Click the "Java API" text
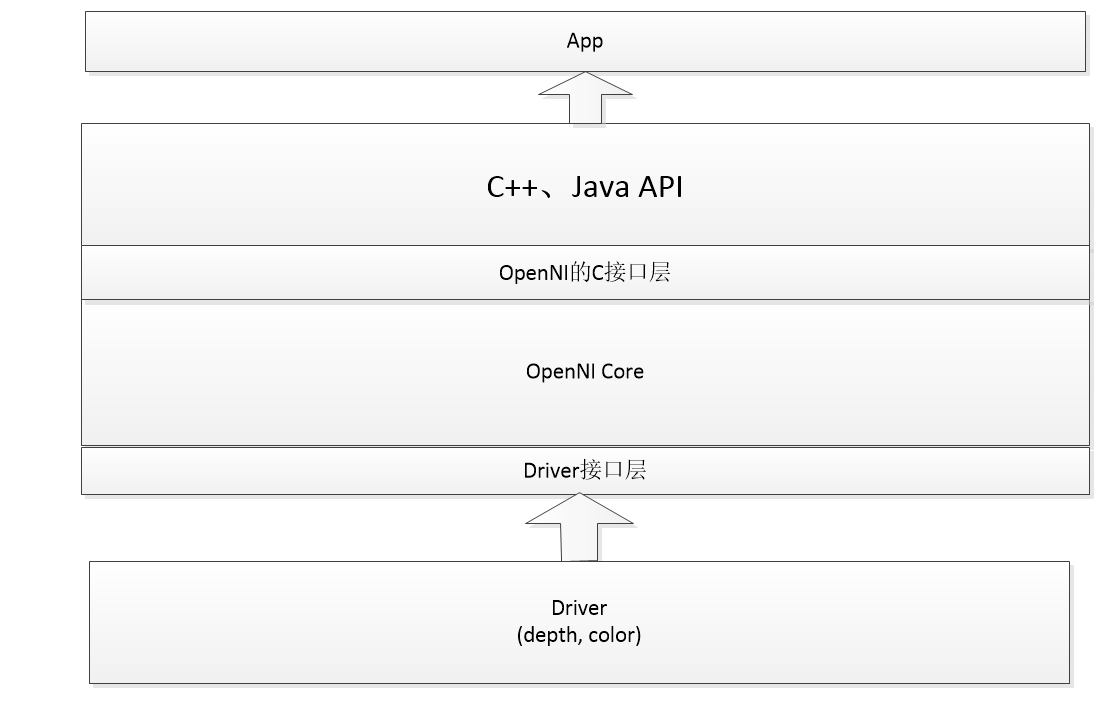The image size is (1106, 716). (627, 187)
